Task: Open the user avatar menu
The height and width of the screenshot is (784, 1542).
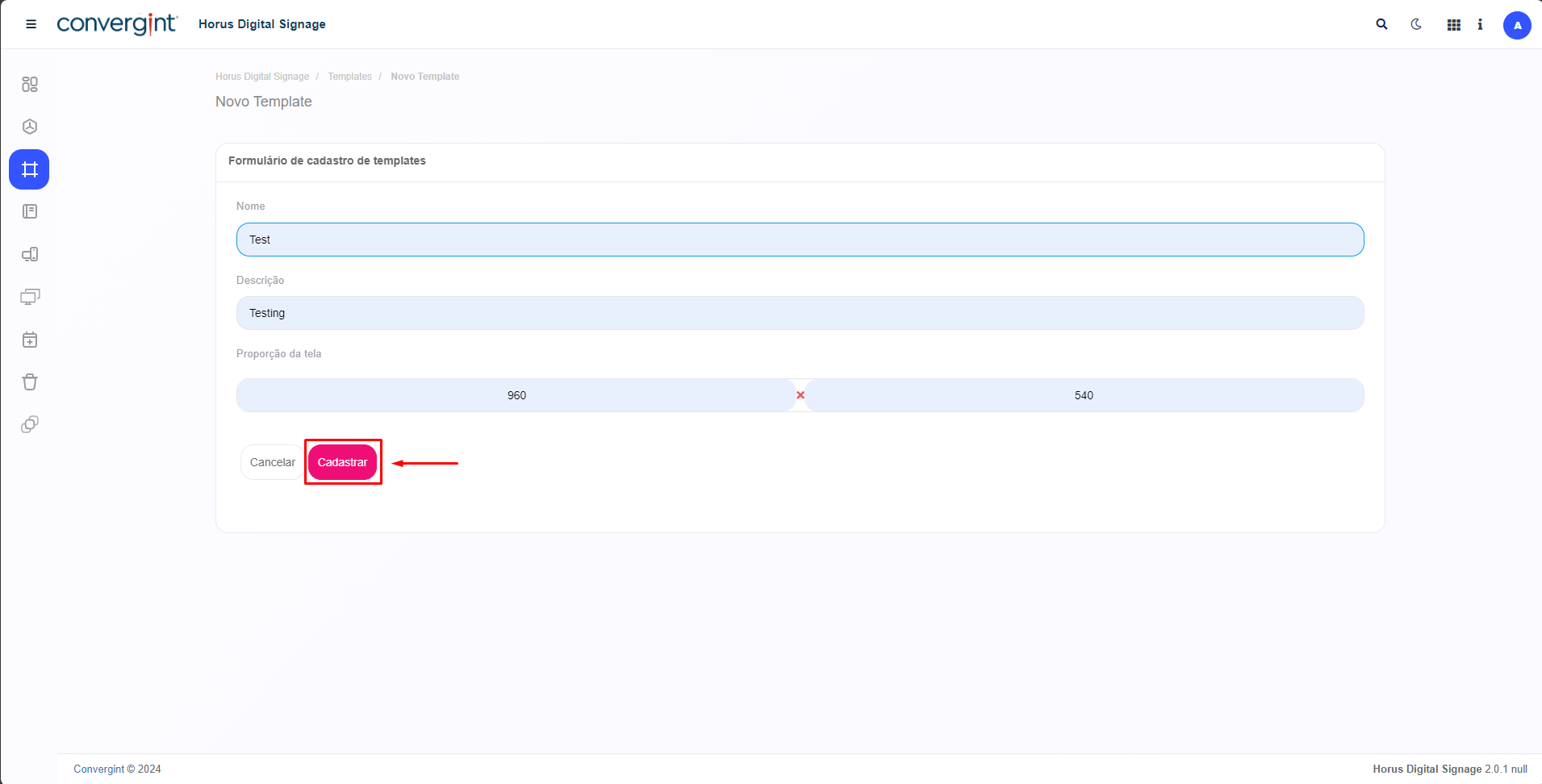Action: 1516,26
